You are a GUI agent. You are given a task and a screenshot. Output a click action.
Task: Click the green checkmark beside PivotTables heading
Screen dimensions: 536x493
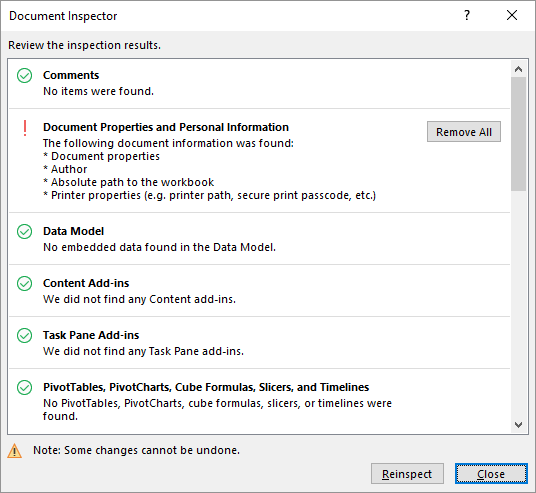coord(25,387)
